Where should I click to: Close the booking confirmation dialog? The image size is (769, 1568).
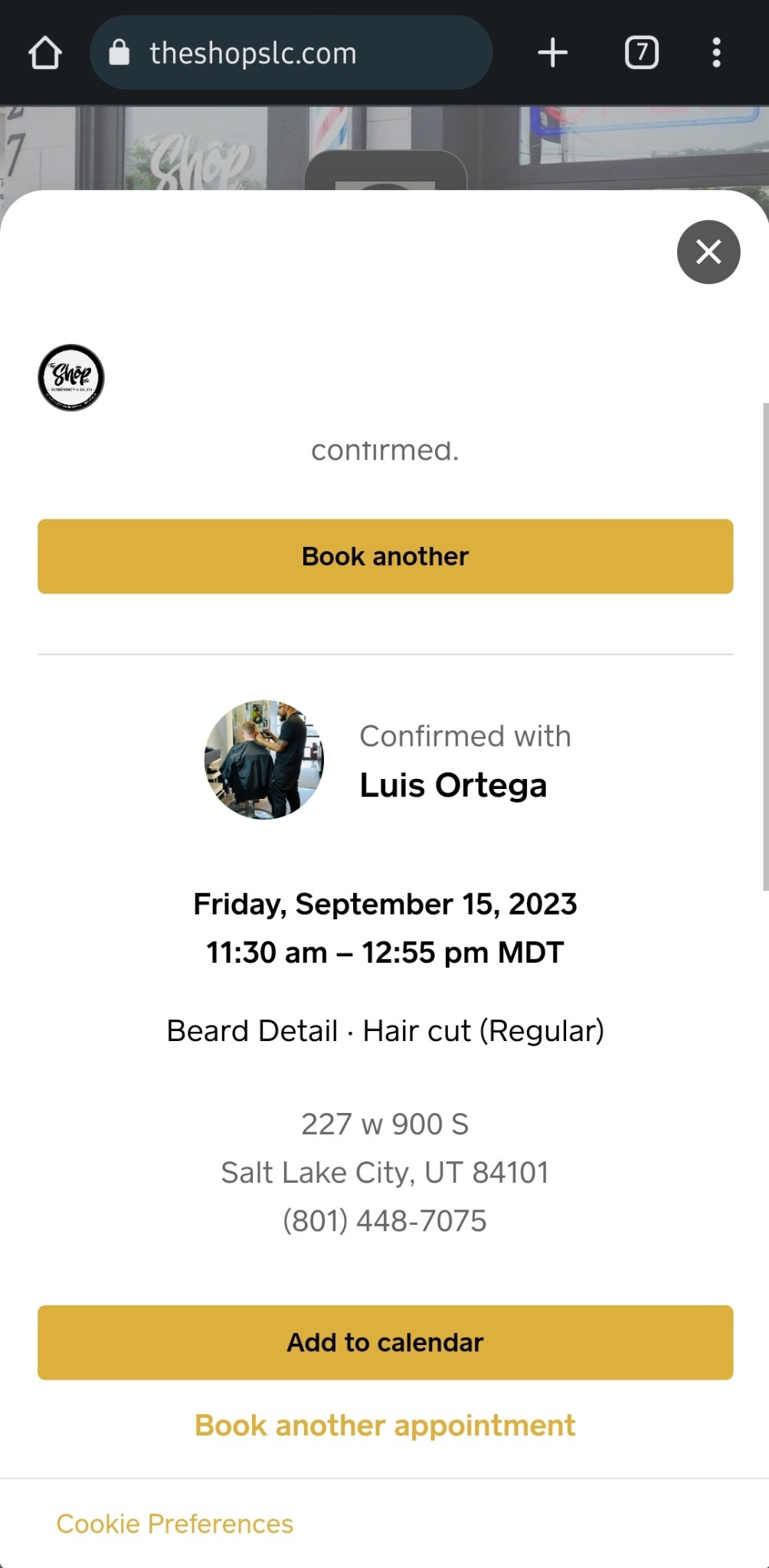click(x=708, y=252)
